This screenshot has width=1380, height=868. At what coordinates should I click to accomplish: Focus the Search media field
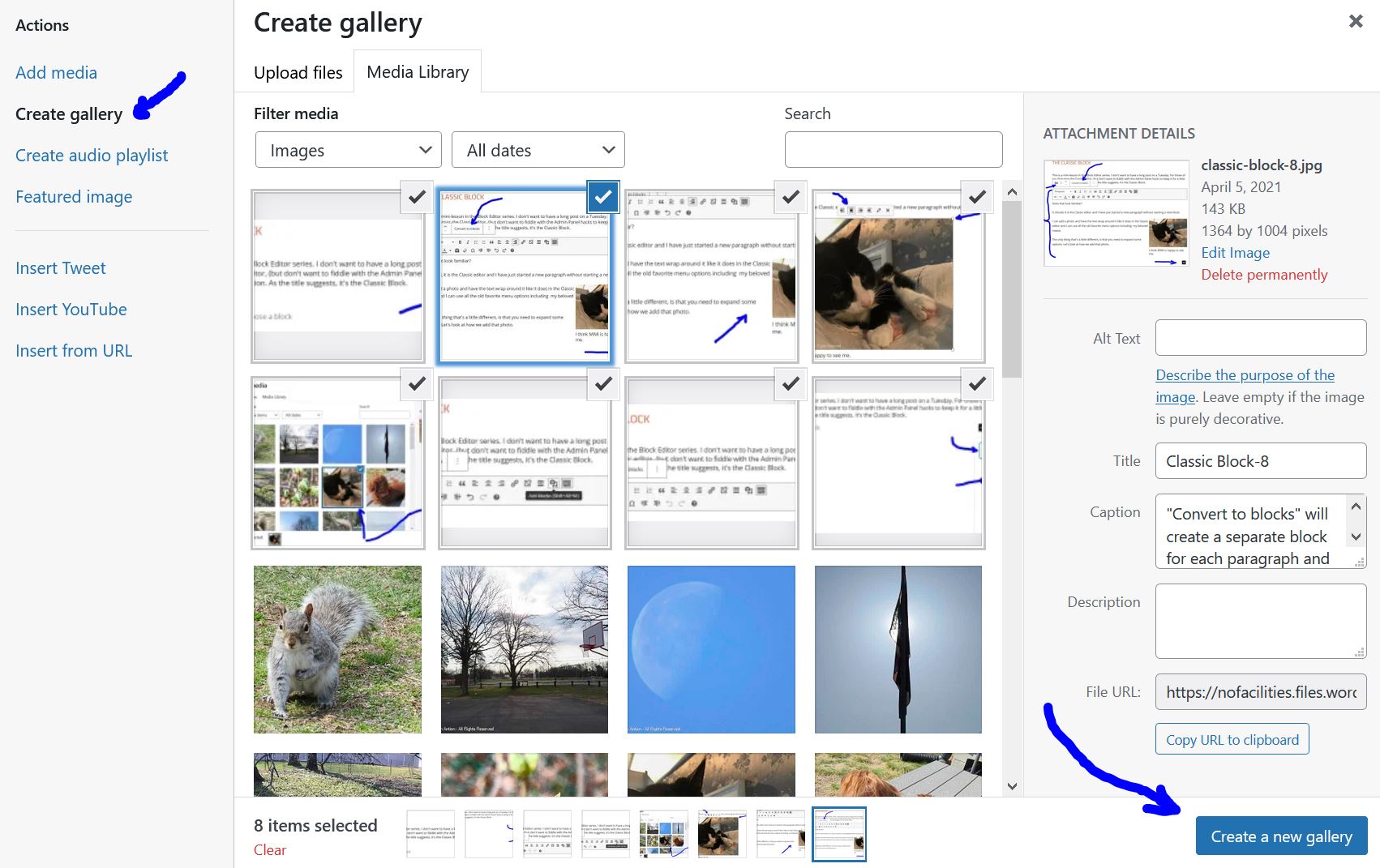coord(894,149)
